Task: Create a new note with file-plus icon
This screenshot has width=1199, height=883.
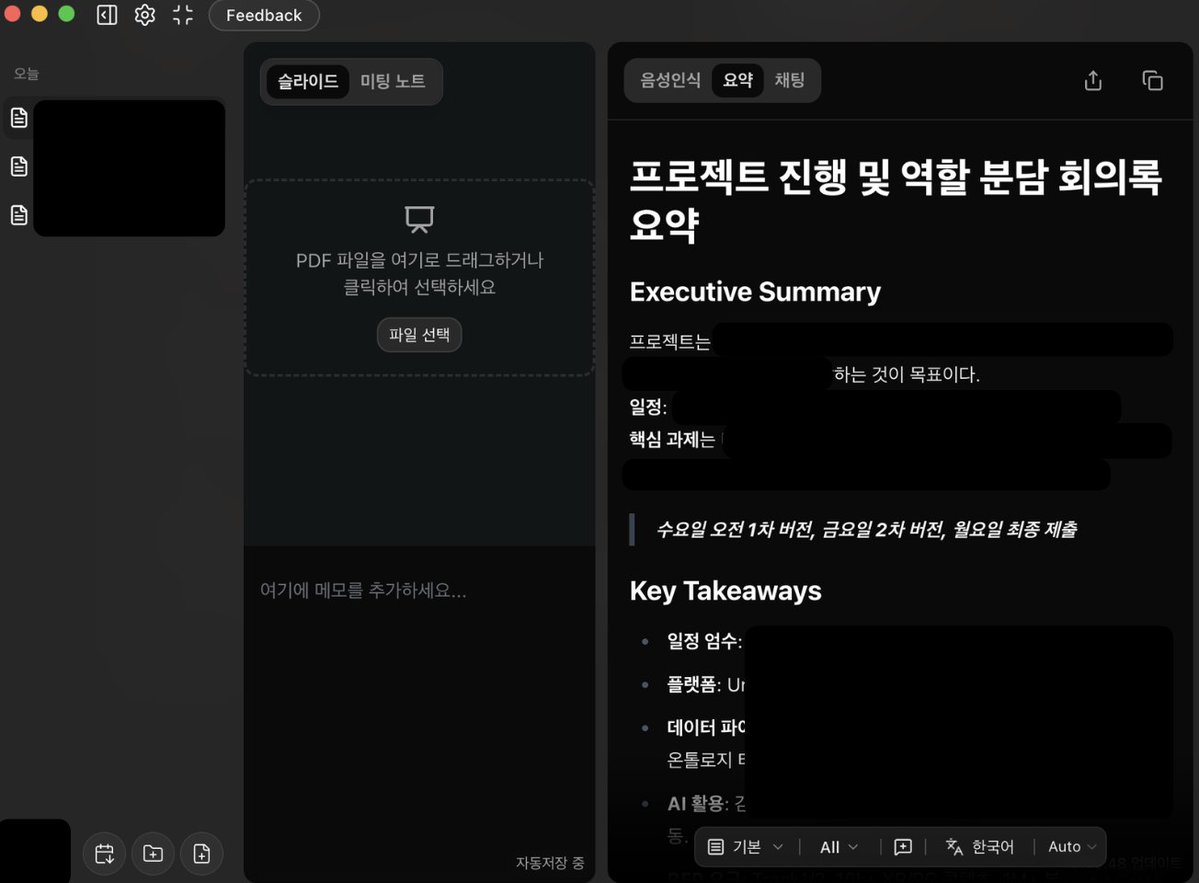Action: coord(202,853)
